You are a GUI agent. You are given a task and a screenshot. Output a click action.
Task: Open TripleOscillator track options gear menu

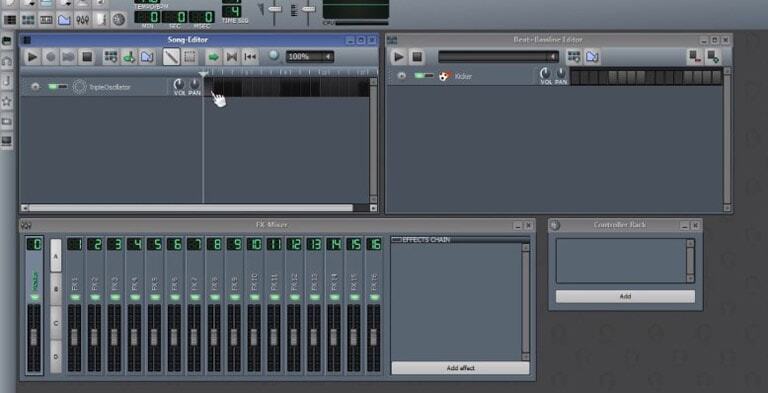click(35, 87)
